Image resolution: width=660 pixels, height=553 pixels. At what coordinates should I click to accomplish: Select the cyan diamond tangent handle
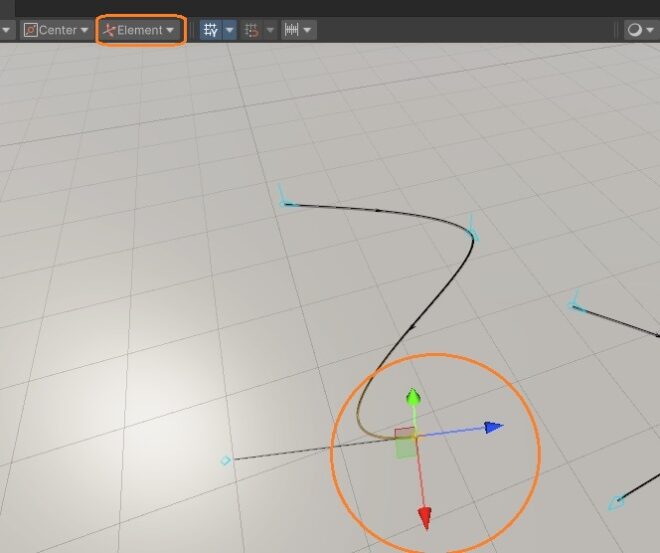pyautogui.click(x=225, y=460)
